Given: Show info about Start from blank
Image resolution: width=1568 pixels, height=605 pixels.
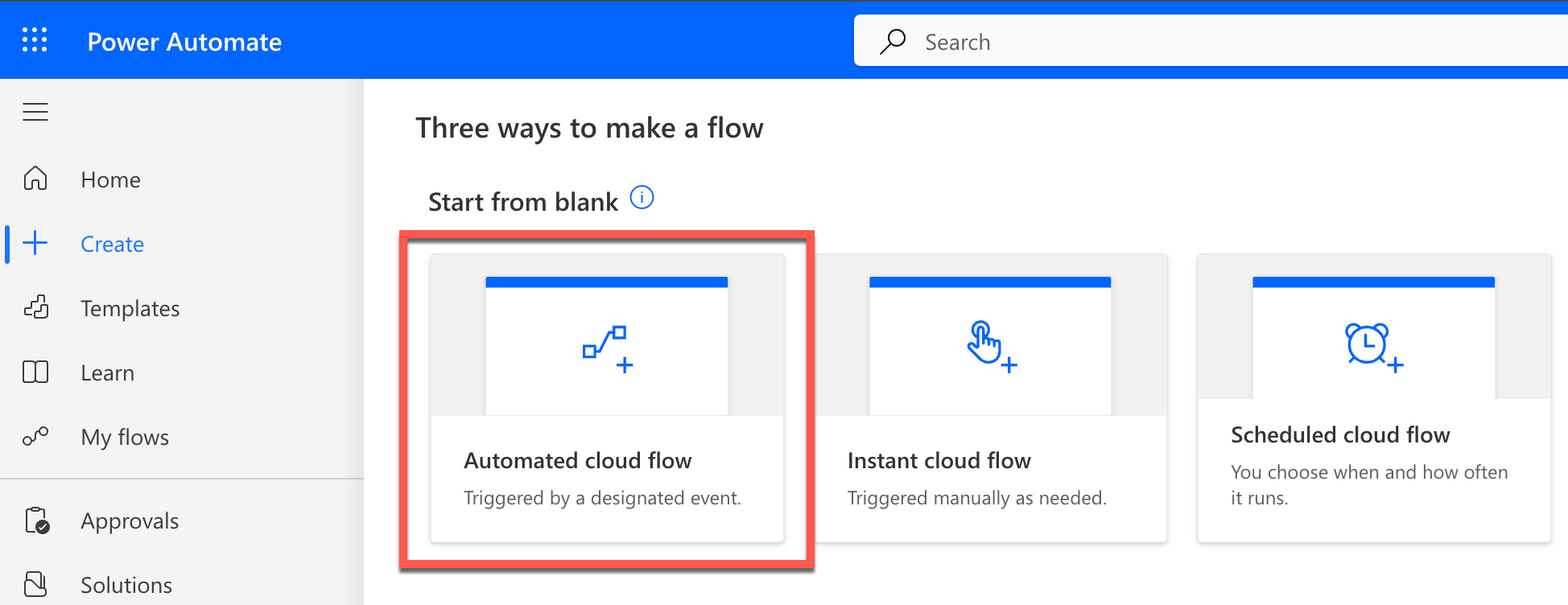Looking at the screenshot, I should [642, 197].
